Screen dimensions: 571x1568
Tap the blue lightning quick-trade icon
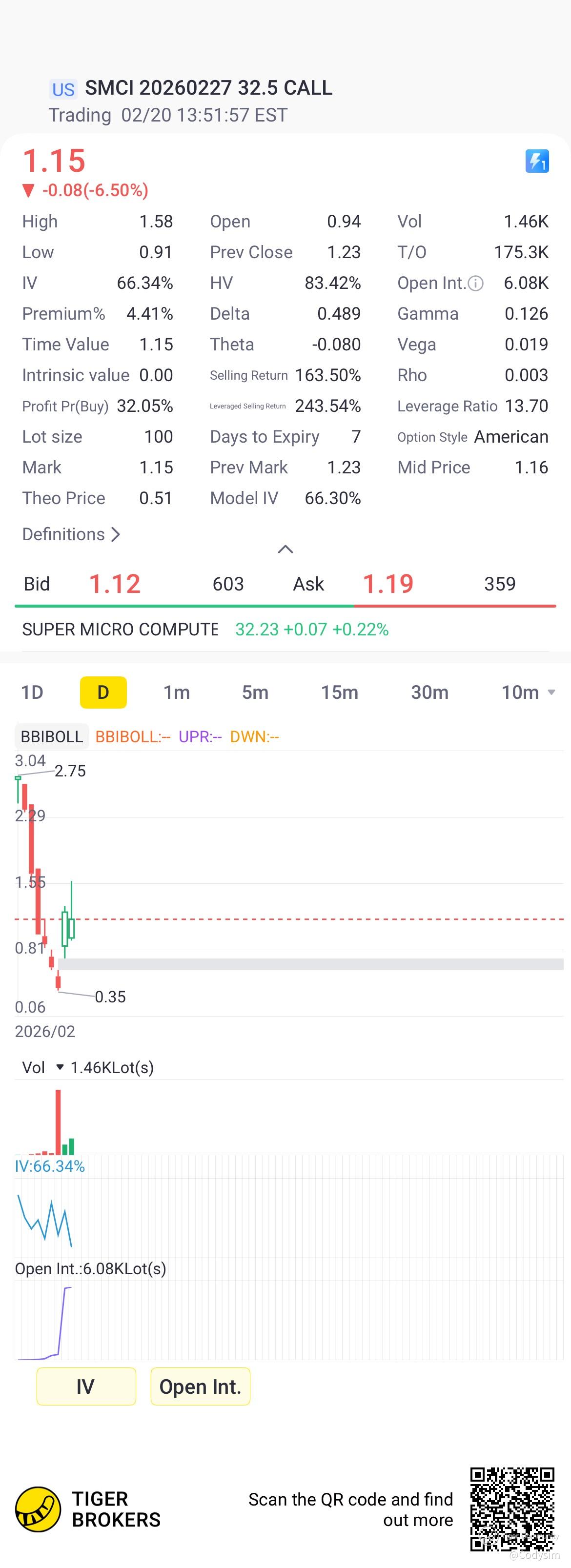(x=536, y=162)
